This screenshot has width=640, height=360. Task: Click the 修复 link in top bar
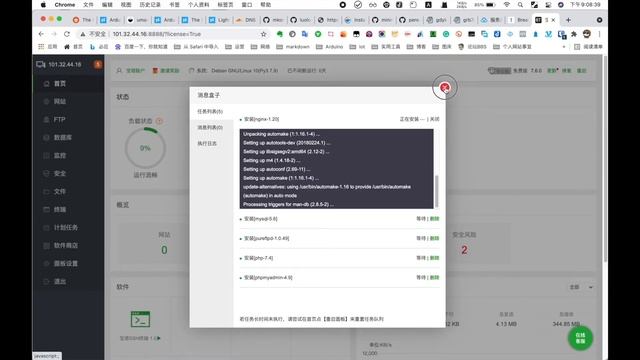point(567,71)
